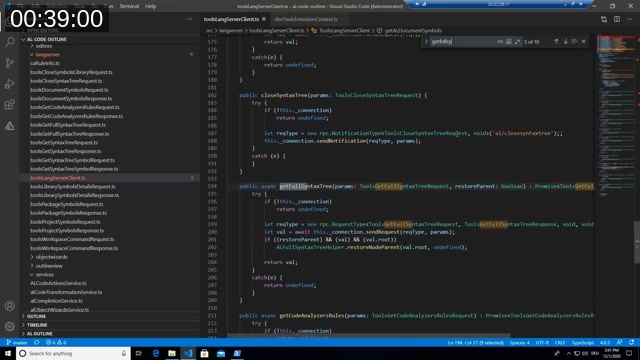Viewport: 640px width, 360px height.
Task: Toggle Use Regular Expression in find widget
Action: point(518,42)
